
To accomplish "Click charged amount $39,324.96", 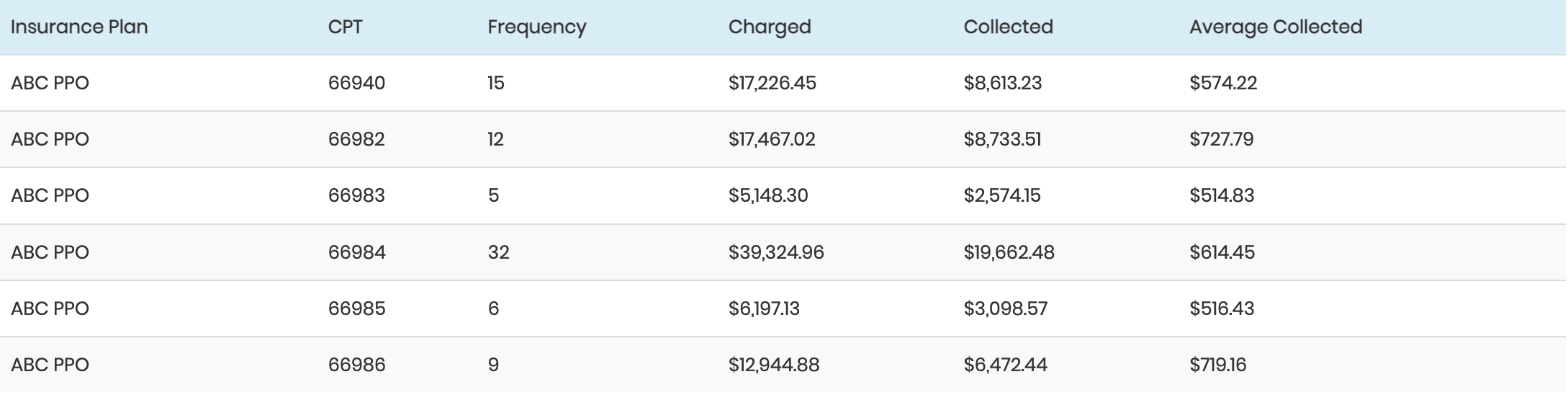I will 775,252.
